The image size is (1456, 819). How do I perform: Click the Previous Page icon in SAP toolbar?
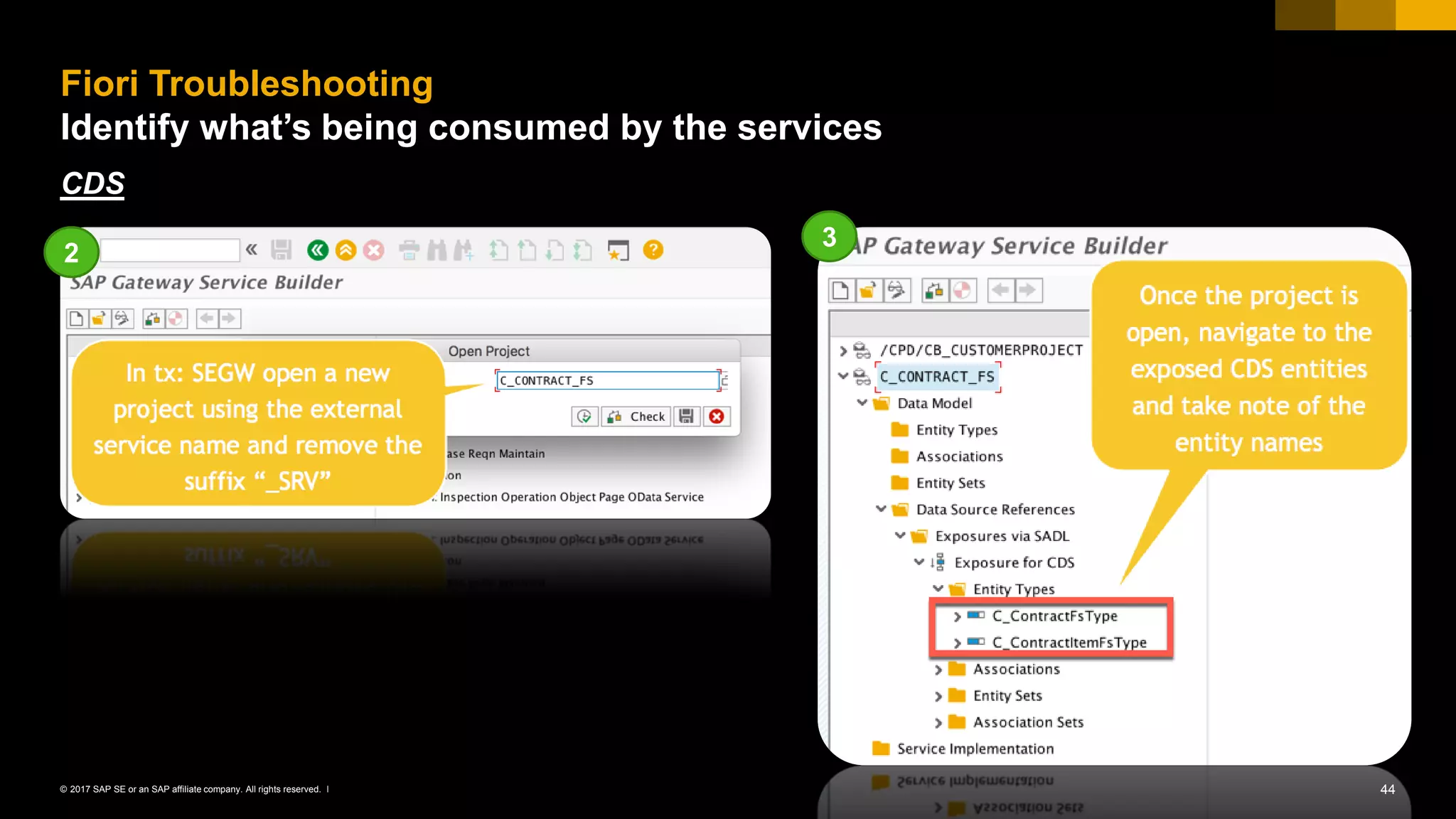pyautogui.click(x=527, y=250)
